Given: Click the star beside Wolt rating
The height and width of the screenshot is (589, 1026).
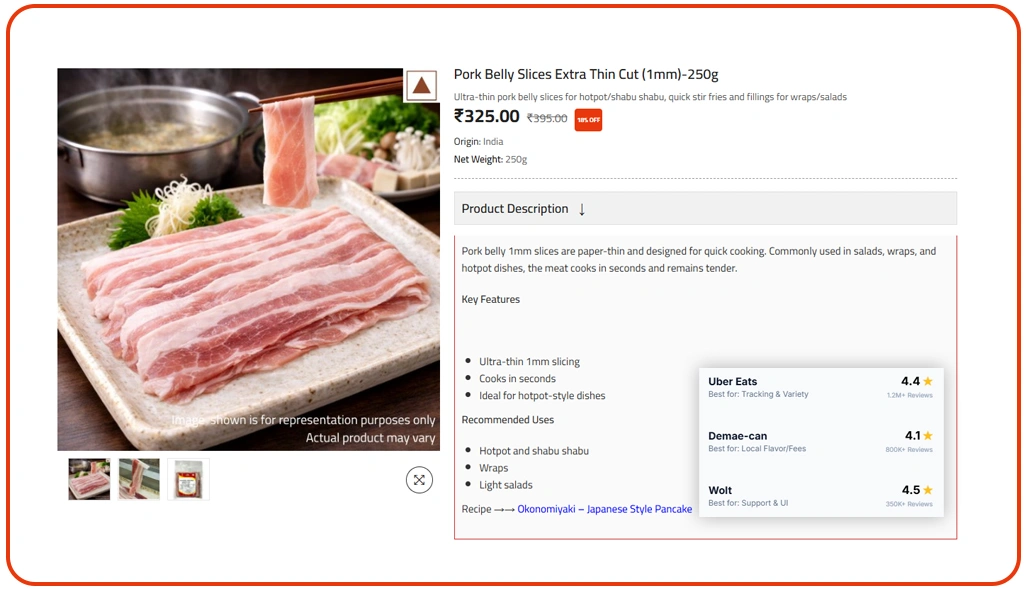Looking at the screenshot, I should pos(927,490).
